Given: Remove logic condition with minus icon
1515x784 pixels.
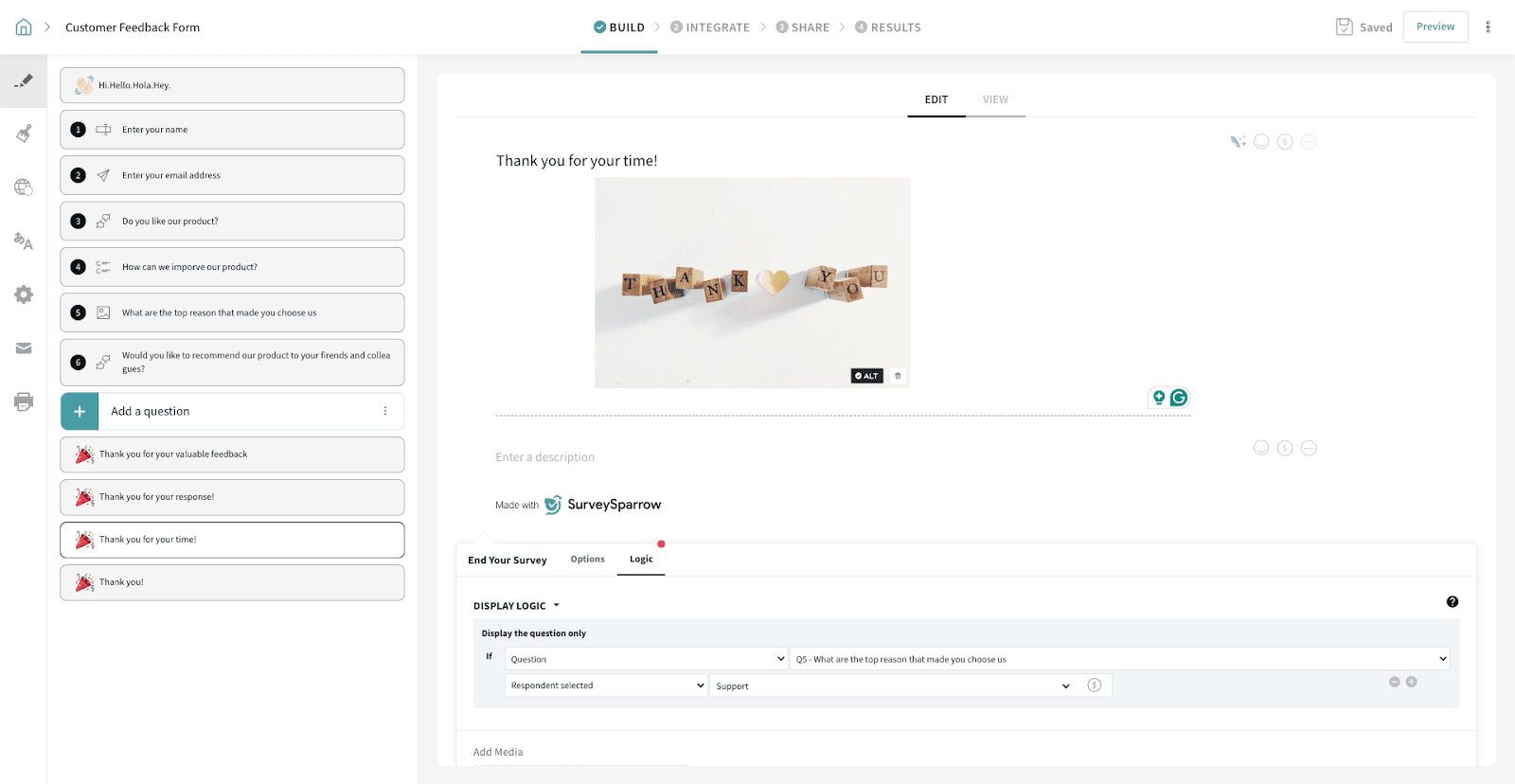Looking at the screenshot, I should [1394, 682].
